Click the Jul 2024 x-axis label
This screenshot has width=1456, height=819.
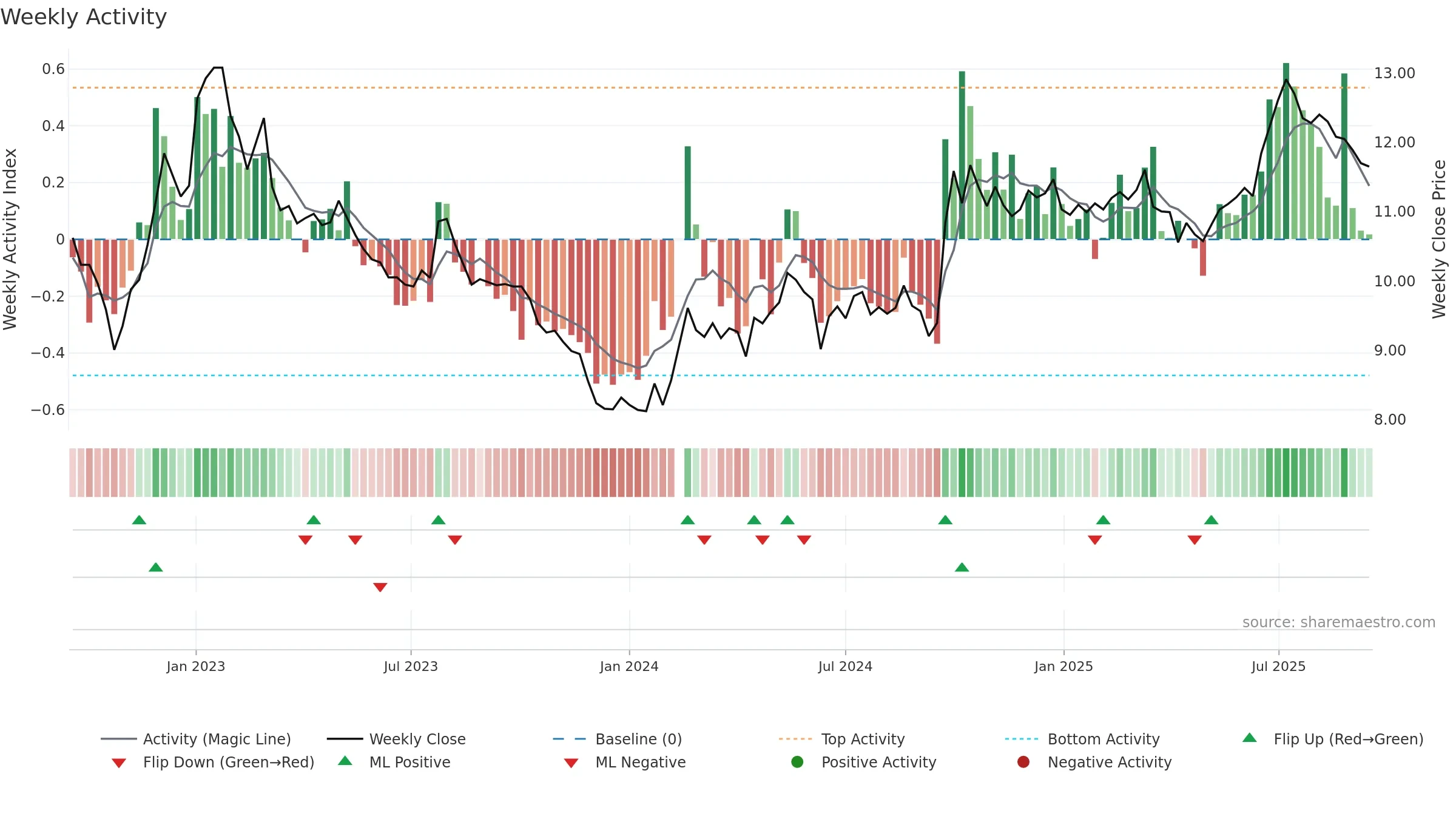[845, 666]
